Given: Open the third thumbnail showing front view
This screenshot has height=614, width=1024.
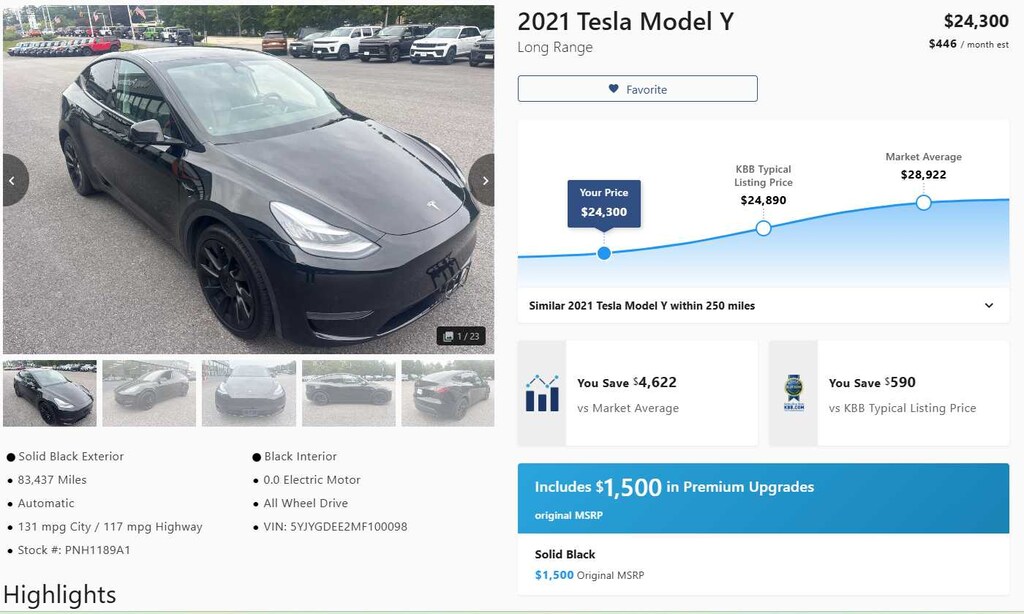Looking at the screenshot, I should (249, 393).
